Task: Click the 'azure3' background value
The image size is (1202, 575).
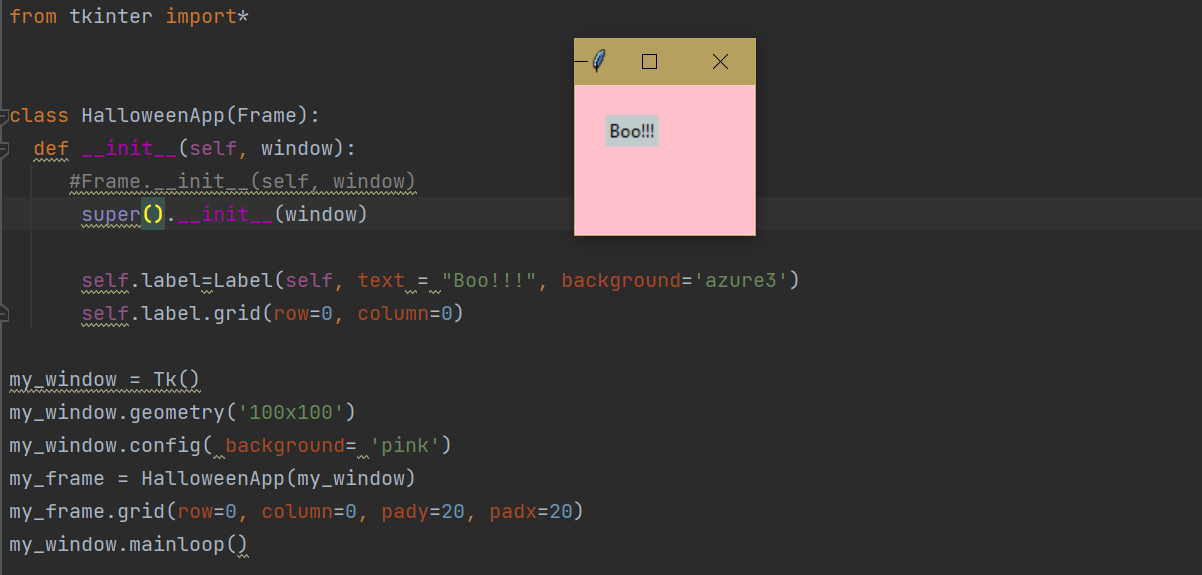Action: pos(740,281)
